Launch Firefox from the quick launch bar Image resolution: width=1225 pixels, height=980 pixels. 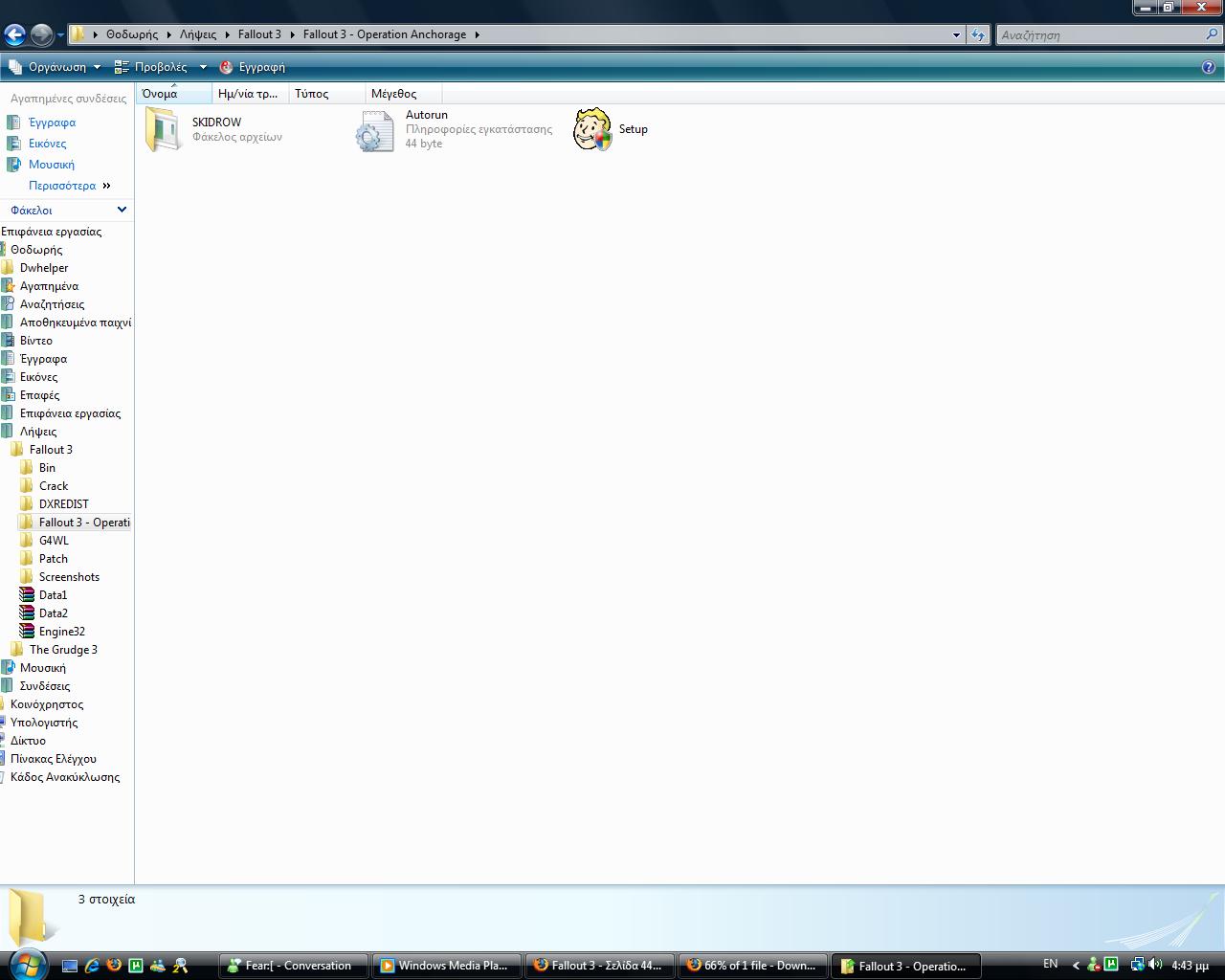tap(114, 966)
